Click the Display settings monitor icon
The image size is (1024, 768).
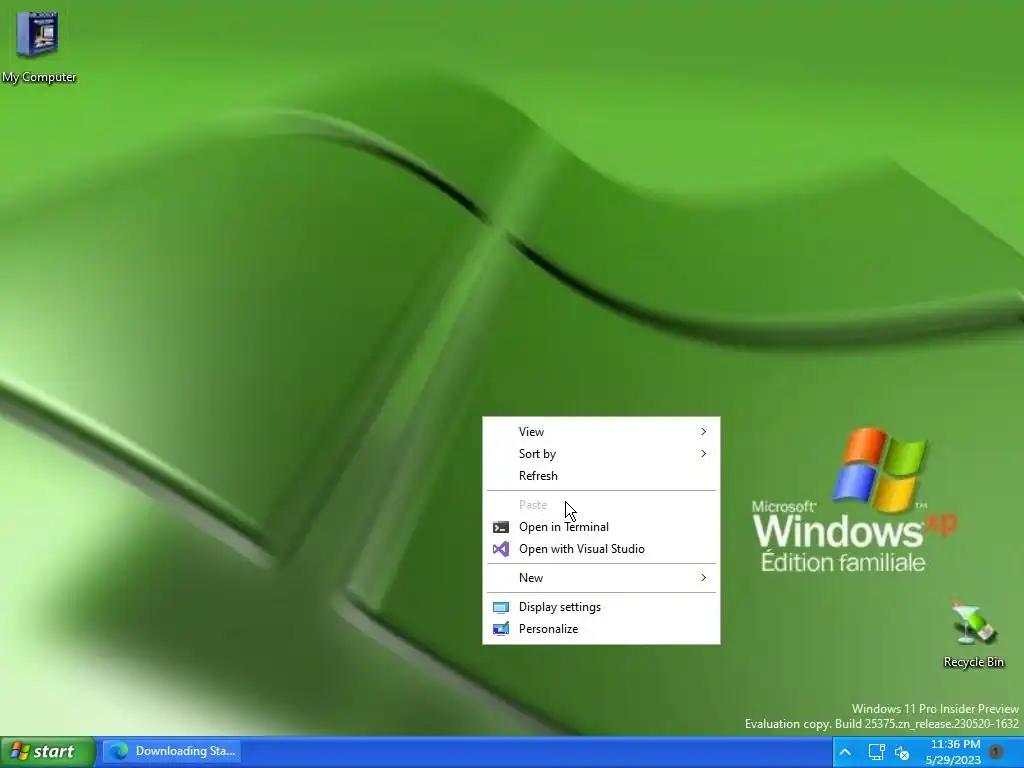click(501, 607)
